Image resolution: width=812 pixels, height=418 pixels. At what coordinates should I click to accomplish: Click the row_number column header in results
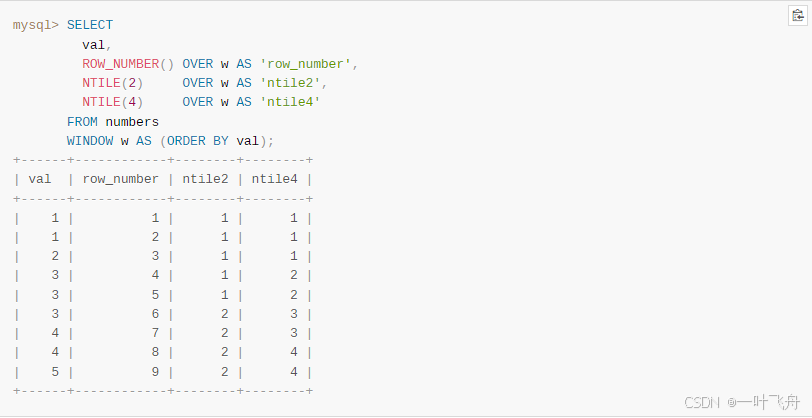(x=120, y=180)
